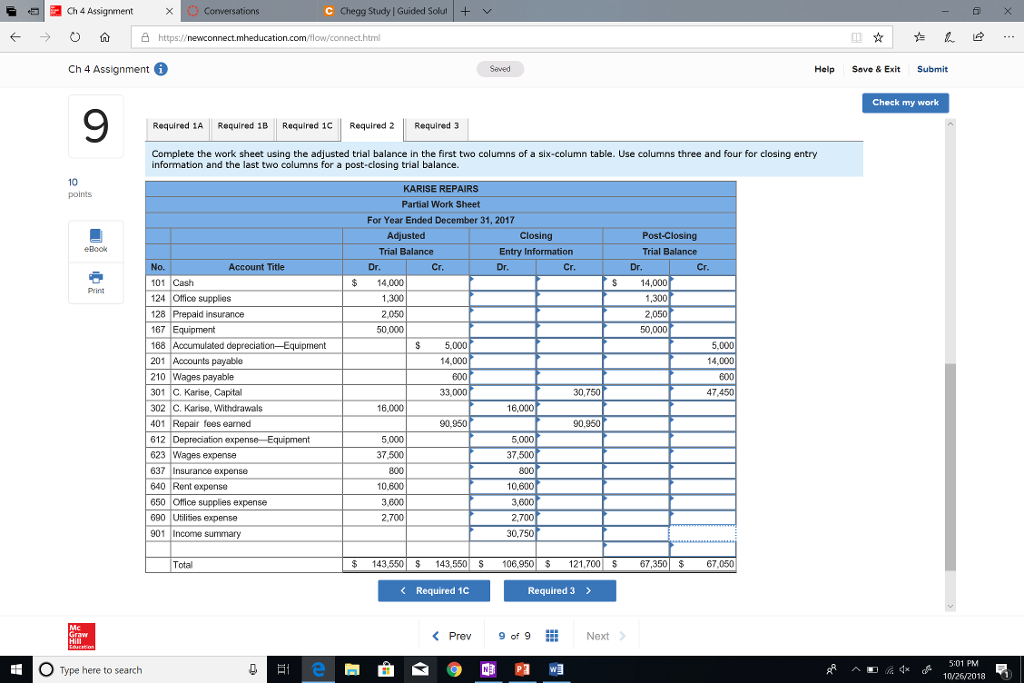Select C. Karise, Capital post-closing Cr. cell
This screenshot has height=683, width=1024.
pos(703,392)
